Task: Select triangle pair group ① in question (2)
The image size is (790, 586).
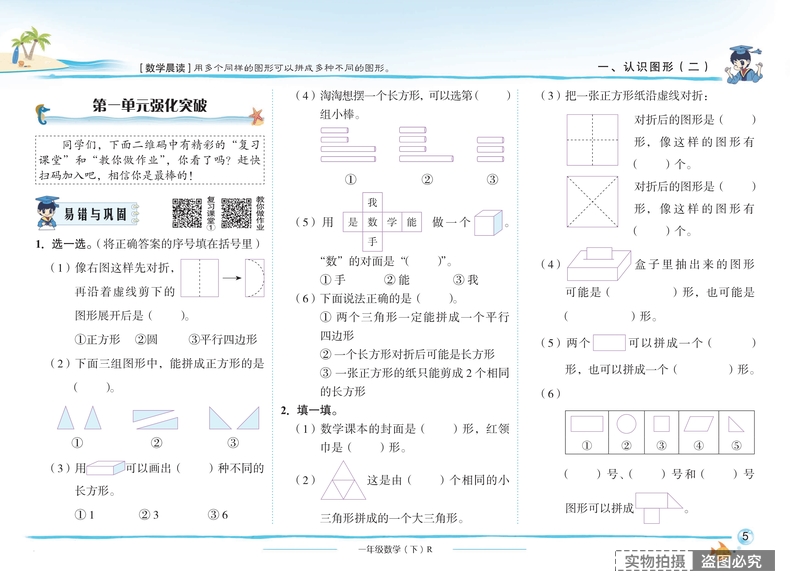Action: click(x=79, y=418)
